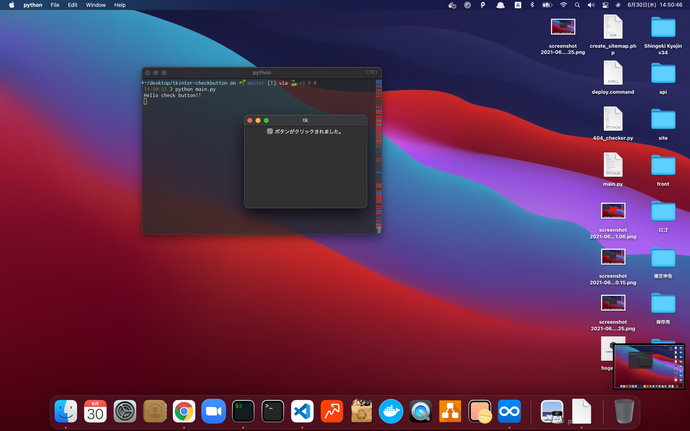Open Finder from the dock

tap(66, 410)
